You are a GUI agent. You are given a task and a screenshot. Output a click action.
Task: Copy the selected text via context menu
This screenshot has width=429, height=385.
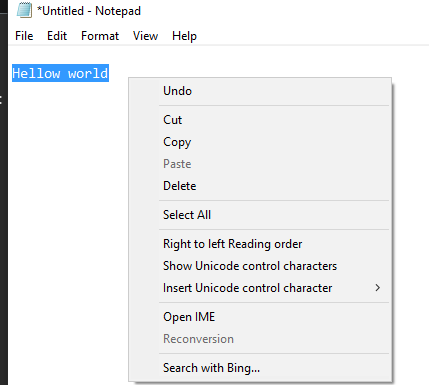point(260,142)
